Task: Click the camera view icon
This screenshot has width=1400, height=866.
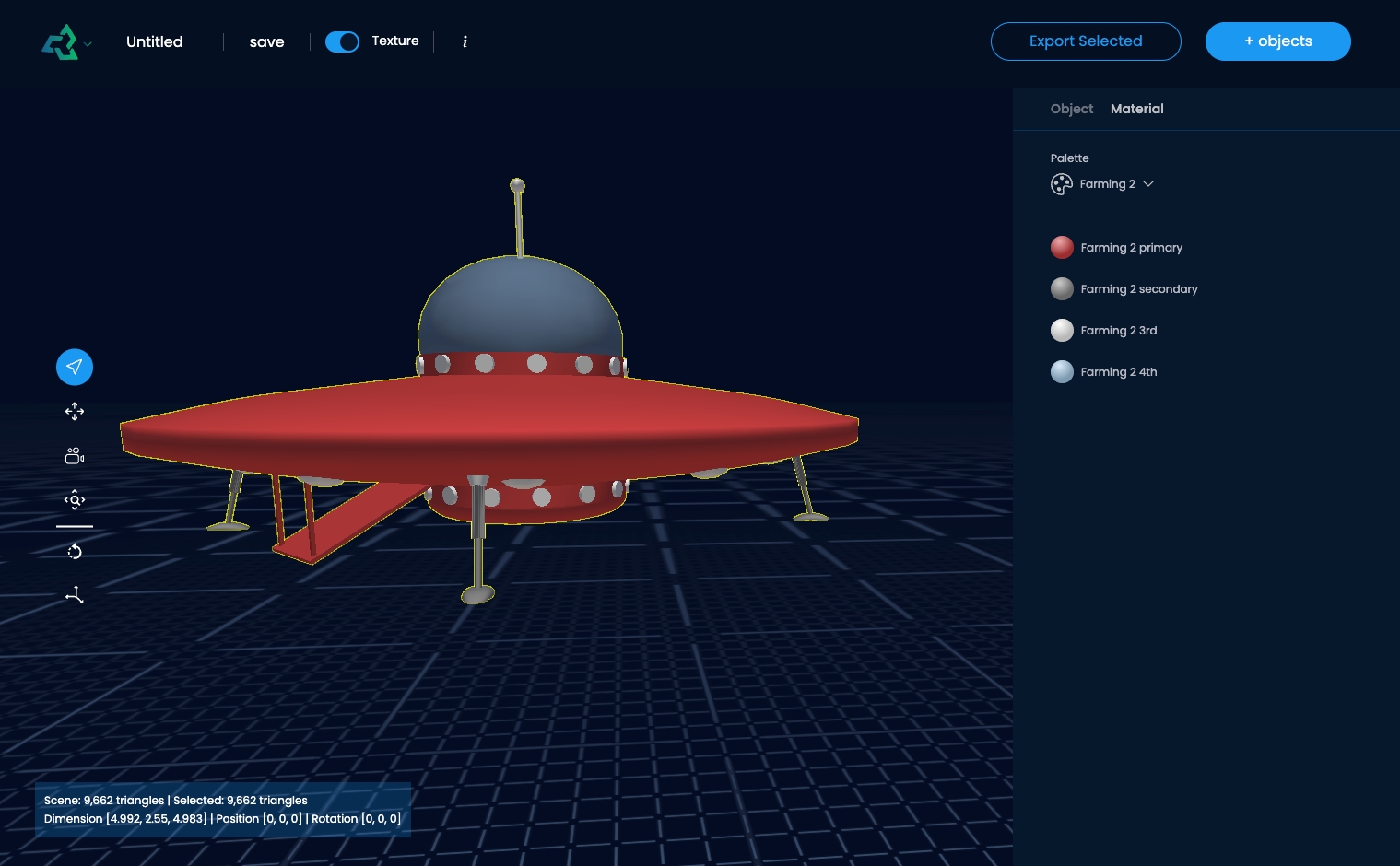Action: coord(75,456)
